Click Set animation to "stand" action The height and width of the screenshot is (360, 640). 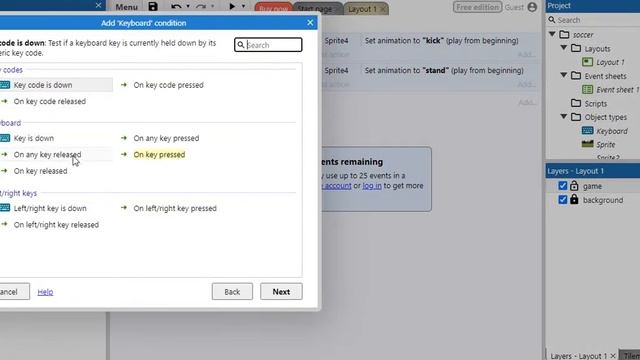coord(444,70)
